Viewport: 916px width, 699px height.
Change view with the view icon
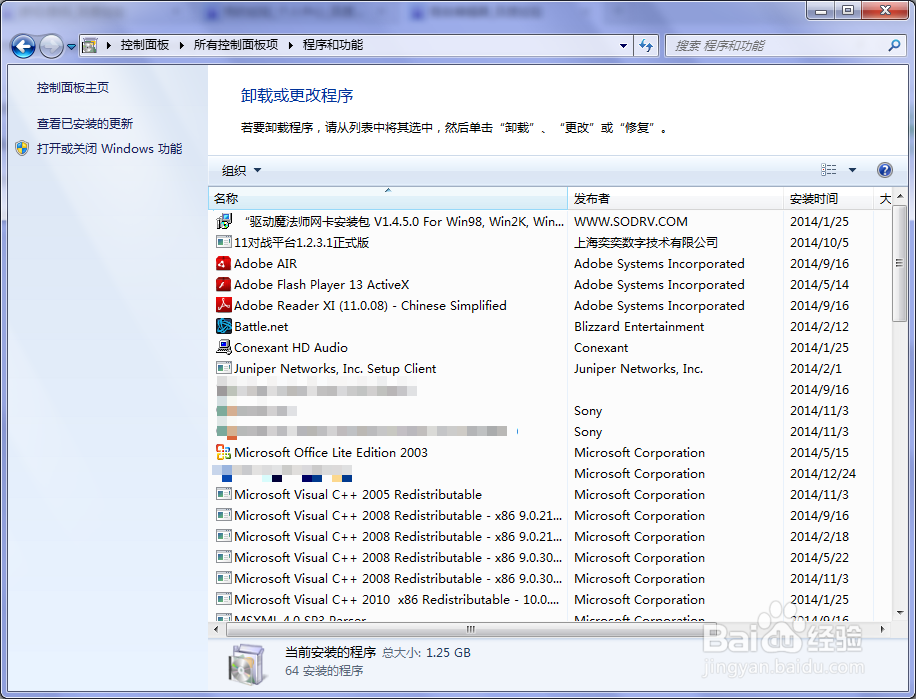tap(828, 170)
